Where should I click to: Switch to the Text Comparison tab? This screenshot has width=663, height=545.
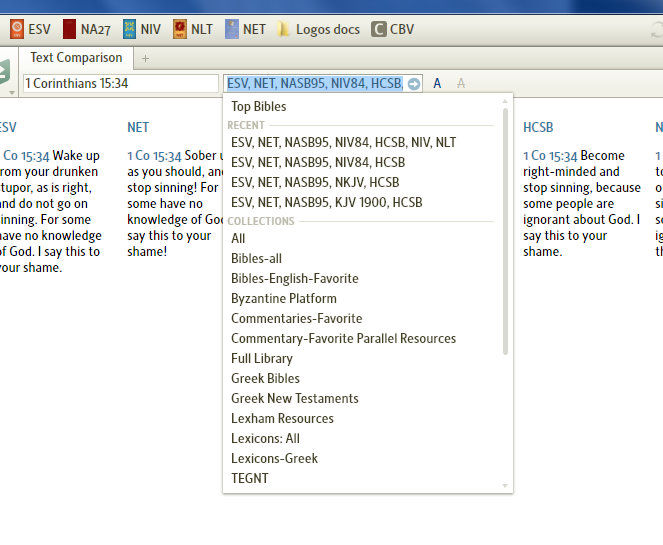click(76, 58)
